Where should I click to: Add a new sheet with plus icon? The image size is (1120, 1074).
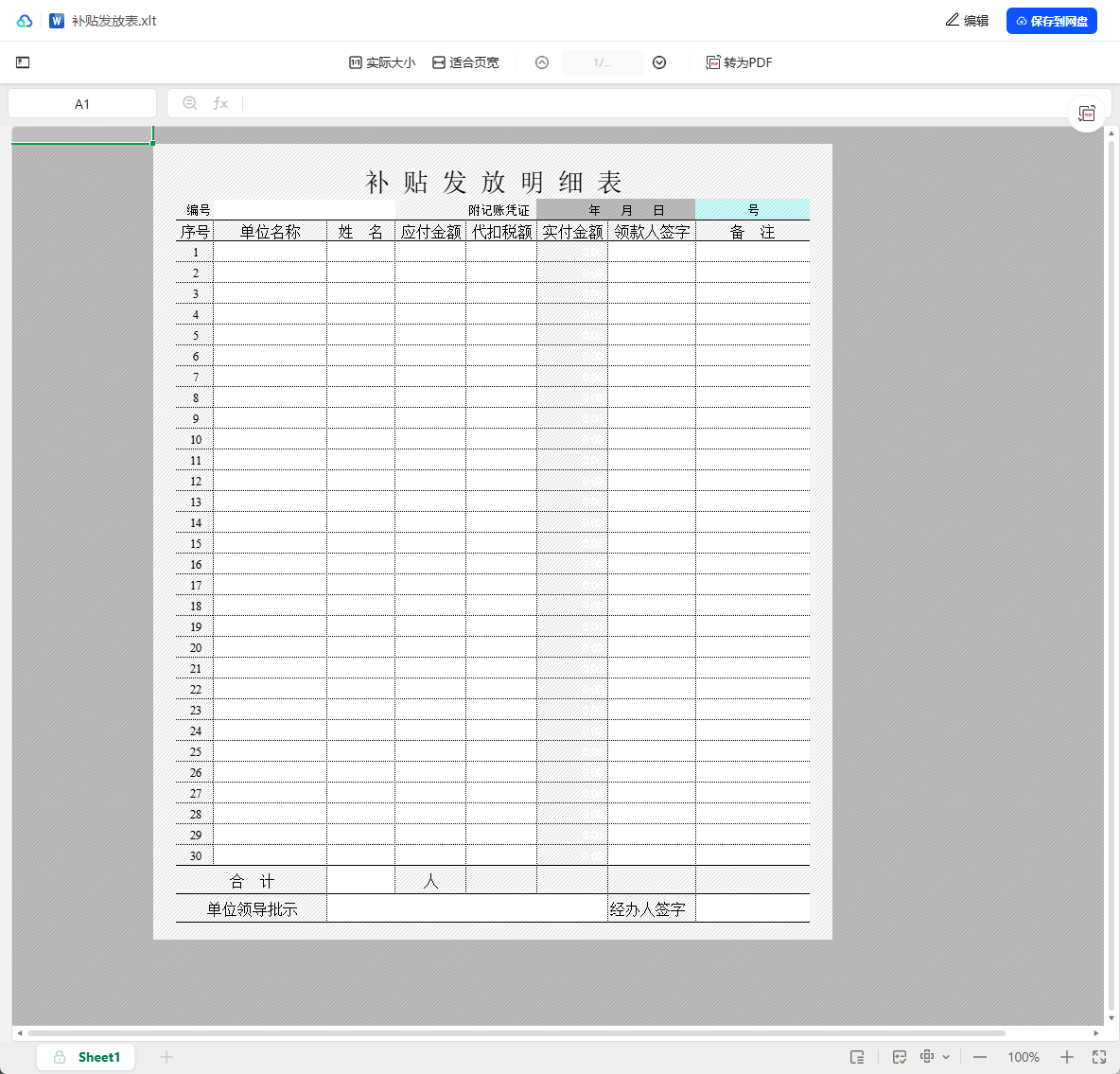pos(166,1057)
